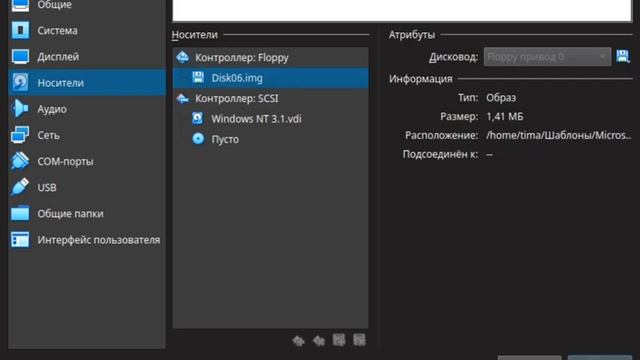
Task: Click the floppy image chooser icon beside Дисковод
Action: (x=623, y=56)
